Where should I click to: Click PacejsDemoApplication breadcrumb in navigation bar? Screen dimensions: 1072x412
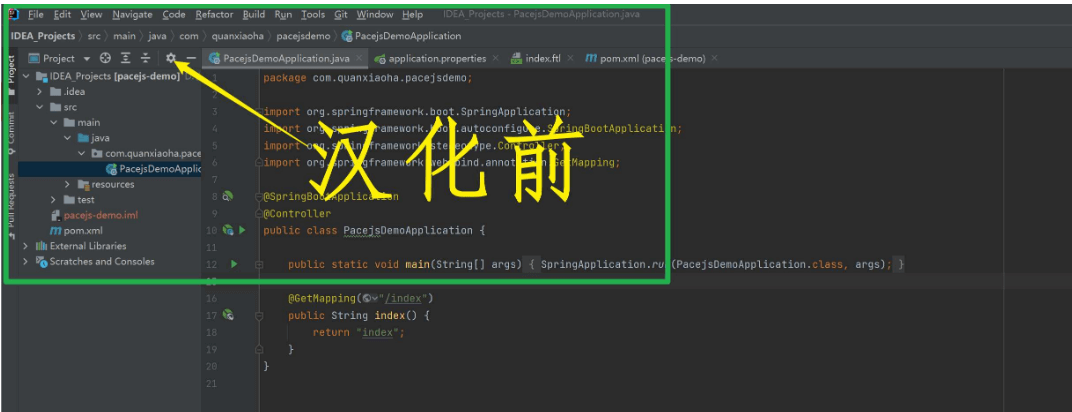(x=401, y=36)
